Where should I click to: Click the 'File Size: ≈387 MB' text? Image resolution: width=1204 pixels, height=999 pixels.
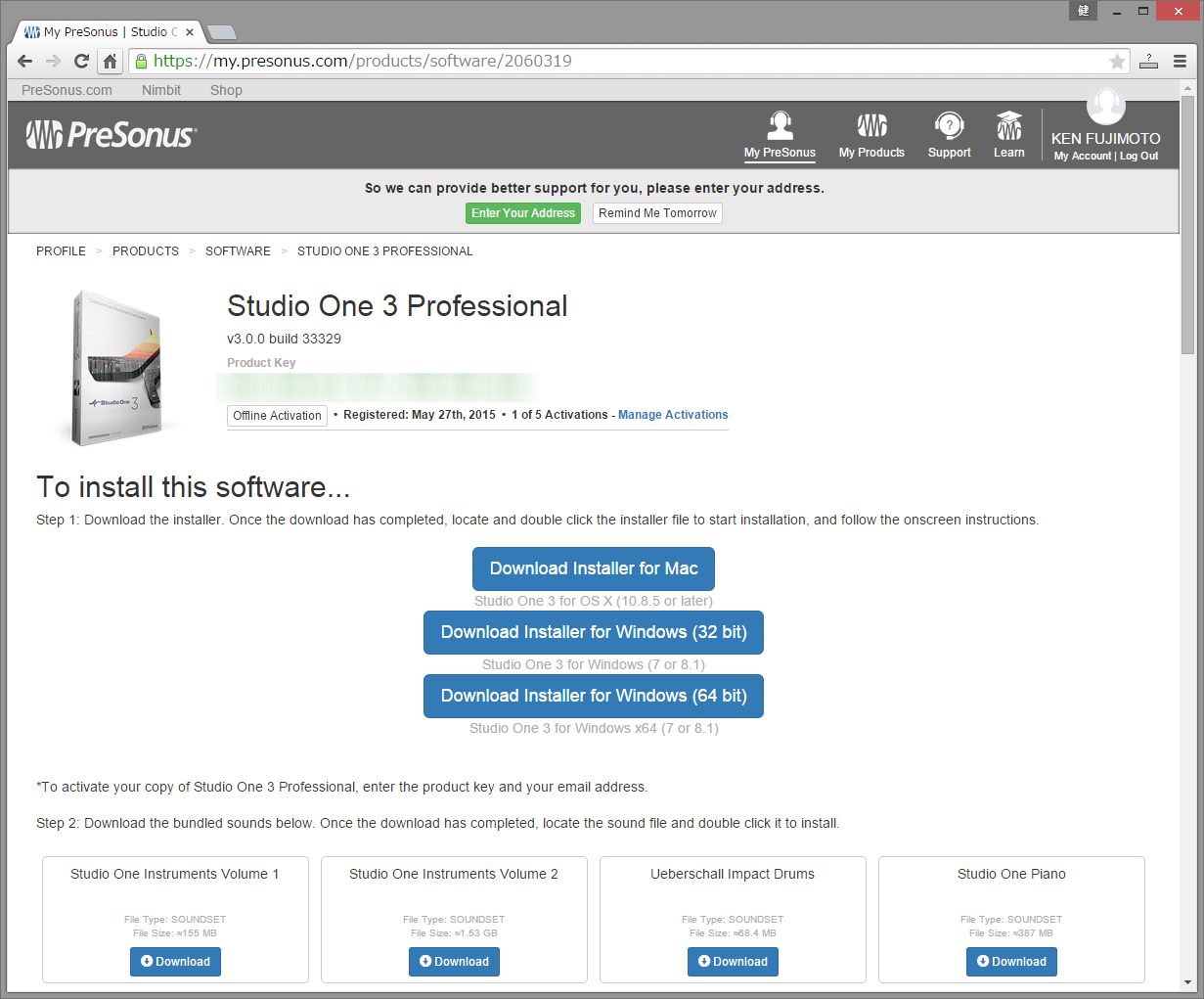click(1011, 933)
